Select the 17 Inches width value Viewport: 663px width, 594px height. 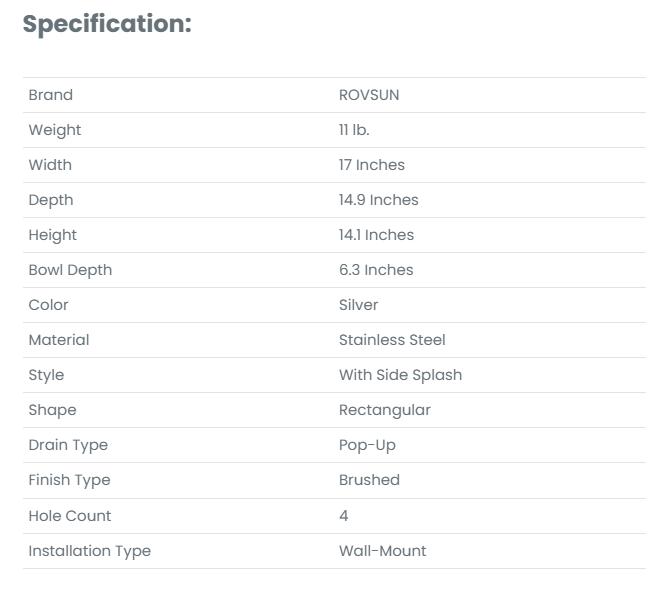pyautogui.click(x=371, y=165)
